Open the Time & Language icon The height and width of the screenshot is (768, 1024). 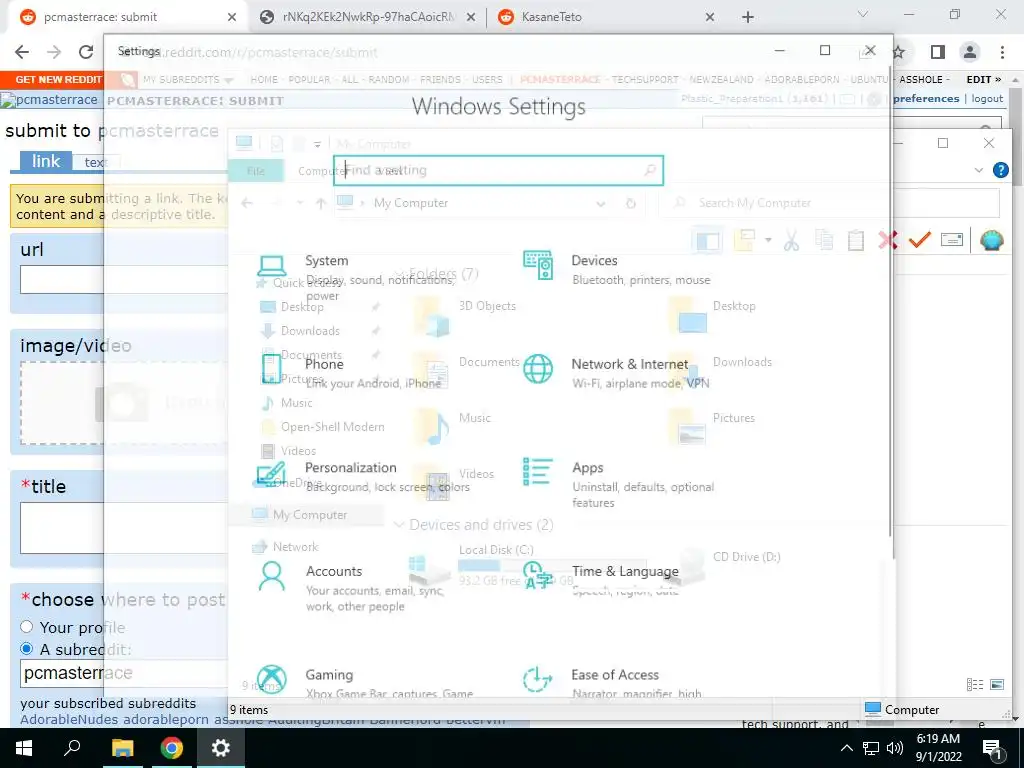coord(538,575)
